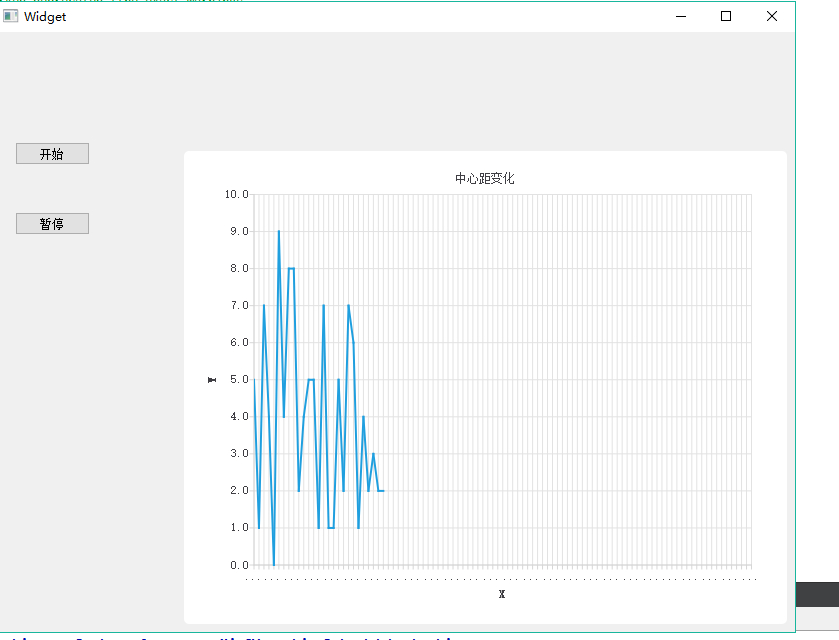Screen dimensions: 839x640
Task: Click the Widget window icon in title bar
Action: pyautogui.click(x=11, y=16)
